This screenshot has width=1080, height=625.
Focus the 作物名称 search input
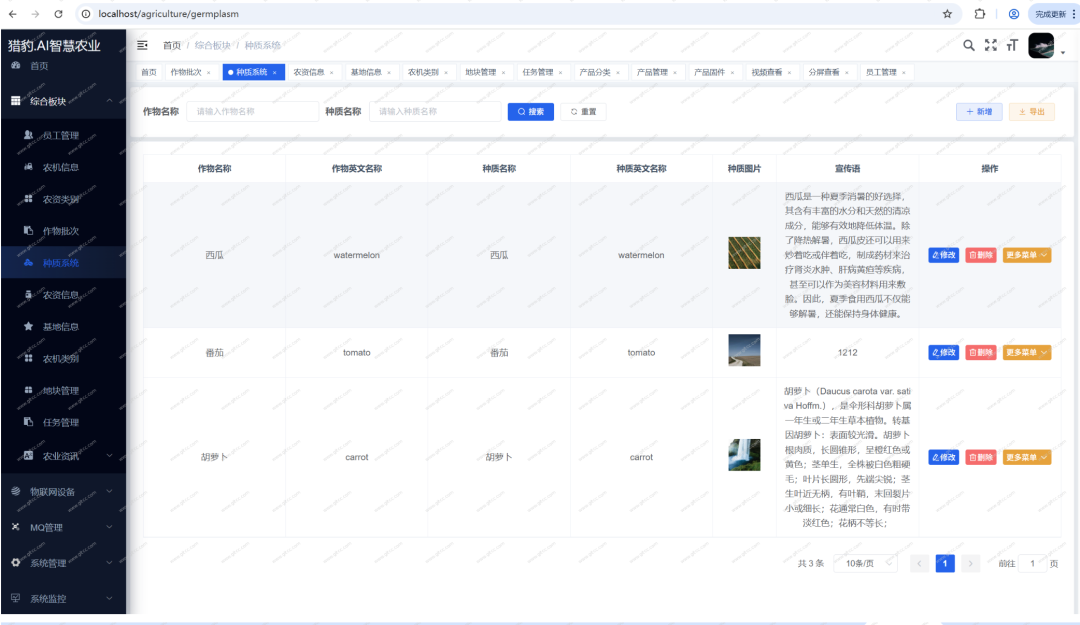252,112
